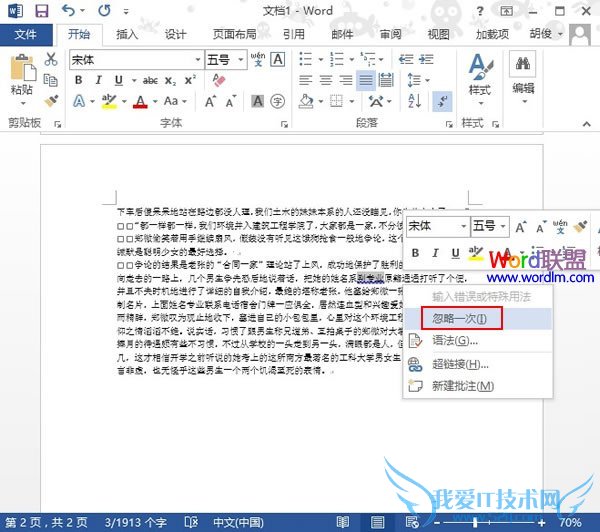Toggle Bold in the ribbon

click(79, 80)
